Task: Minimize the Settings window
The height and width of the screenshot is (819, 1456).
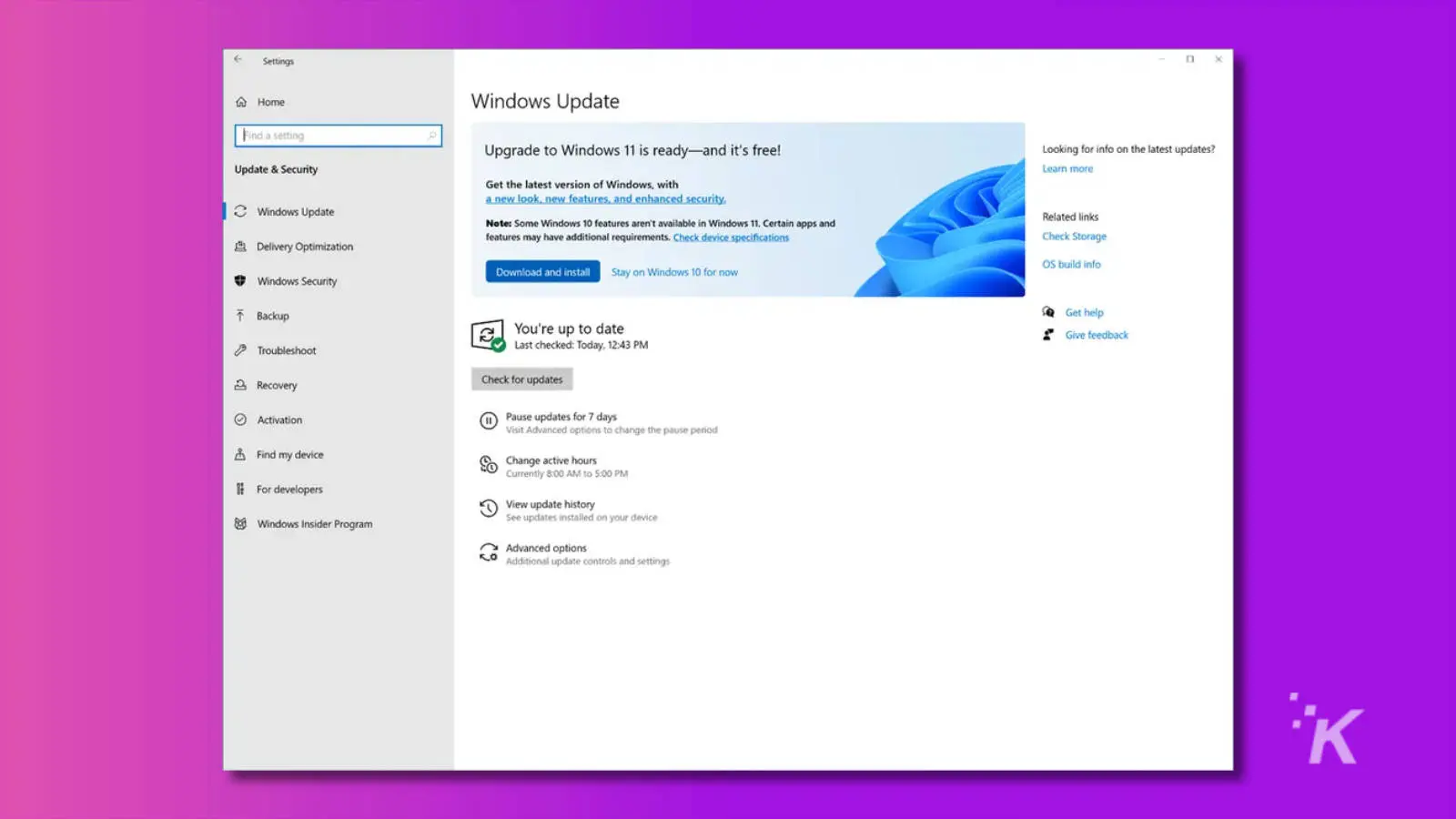Action: click(1161, 59)
